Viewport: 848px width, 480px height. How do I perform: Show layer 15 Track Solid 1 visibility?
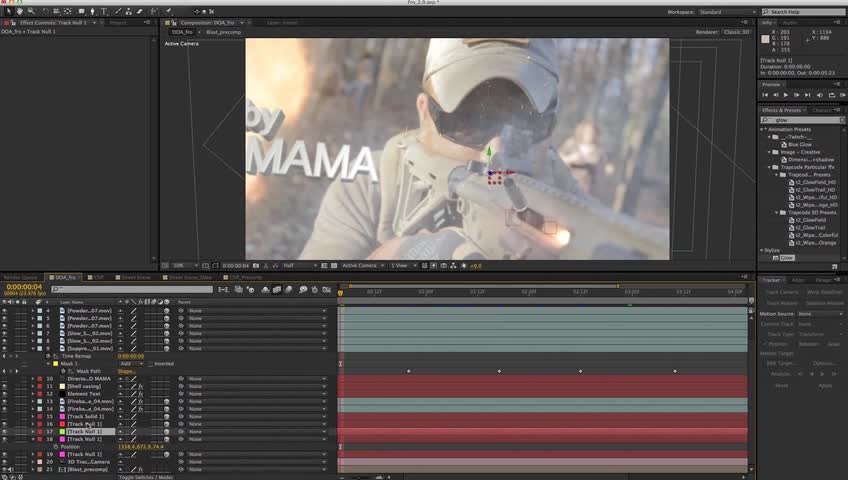coord(4,417)
